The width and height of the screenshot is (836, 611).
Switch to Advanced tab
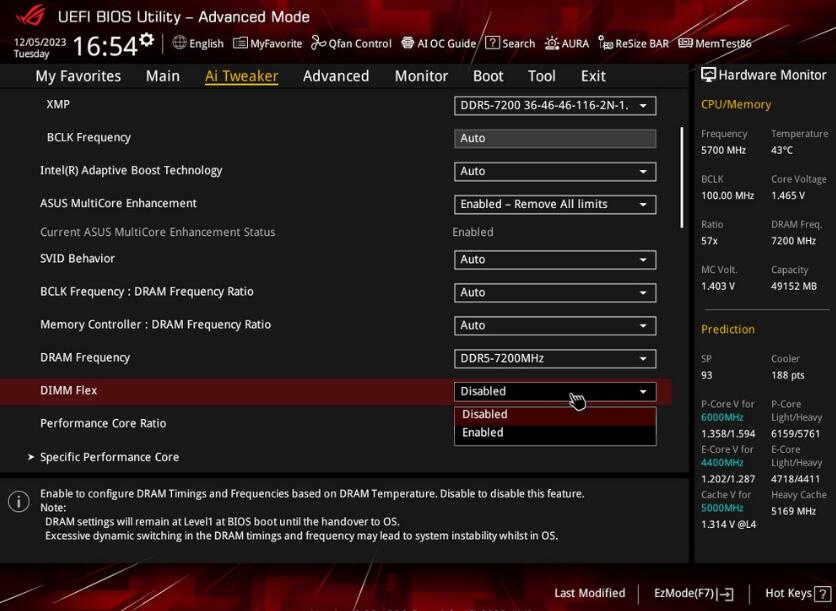click(x=336, y=76)
